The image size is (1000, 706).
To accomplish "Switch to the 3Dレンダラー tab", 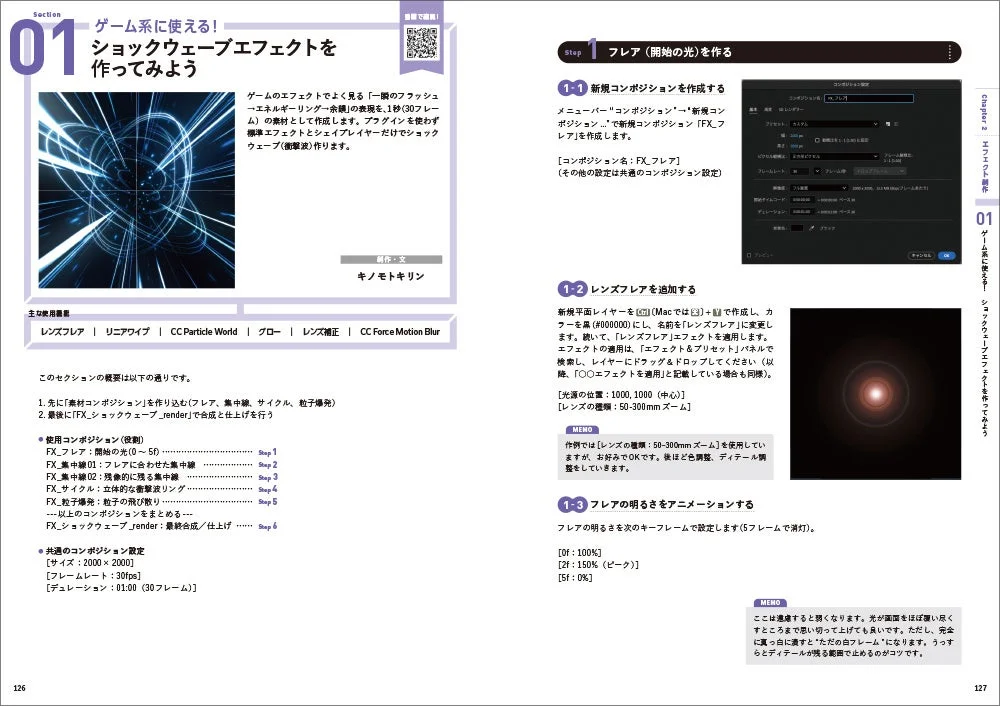I will pyautogui.click(x=793, y=110).
